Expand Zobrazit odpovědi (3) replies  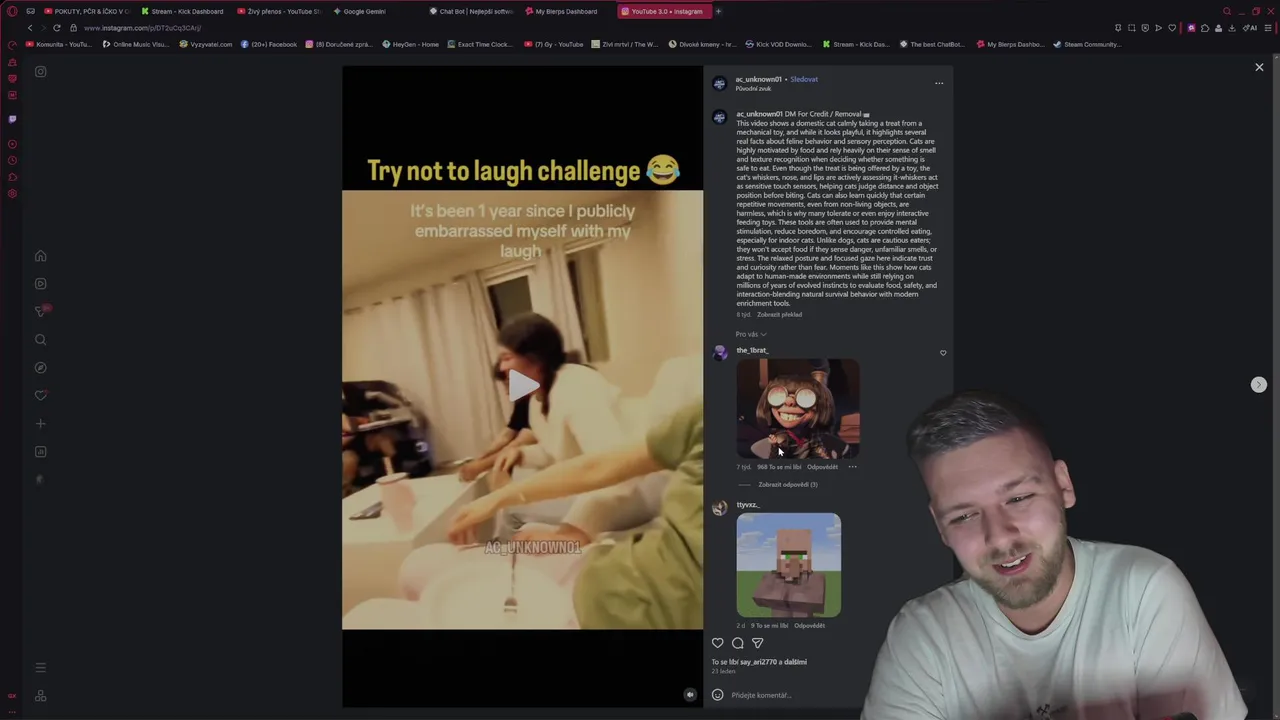click(x=788, y=485)
